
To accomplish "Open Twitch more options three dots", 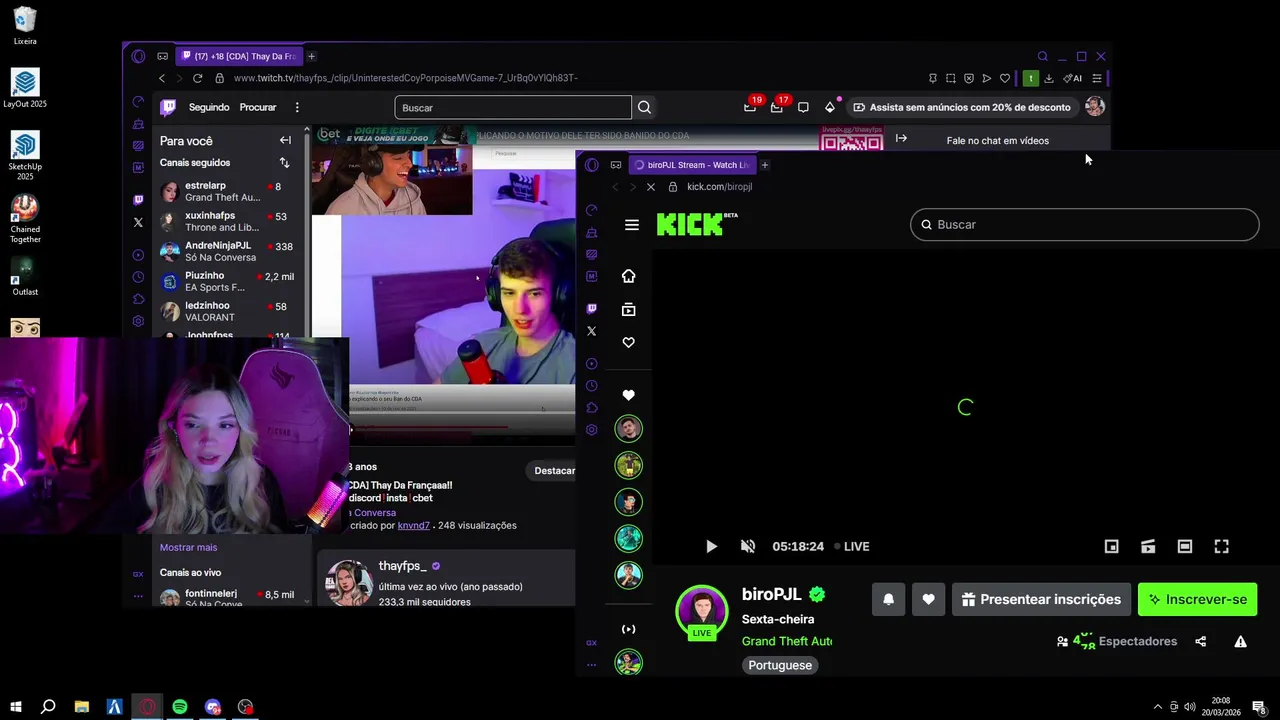I will pyautogui.click(x=297, y=107).
